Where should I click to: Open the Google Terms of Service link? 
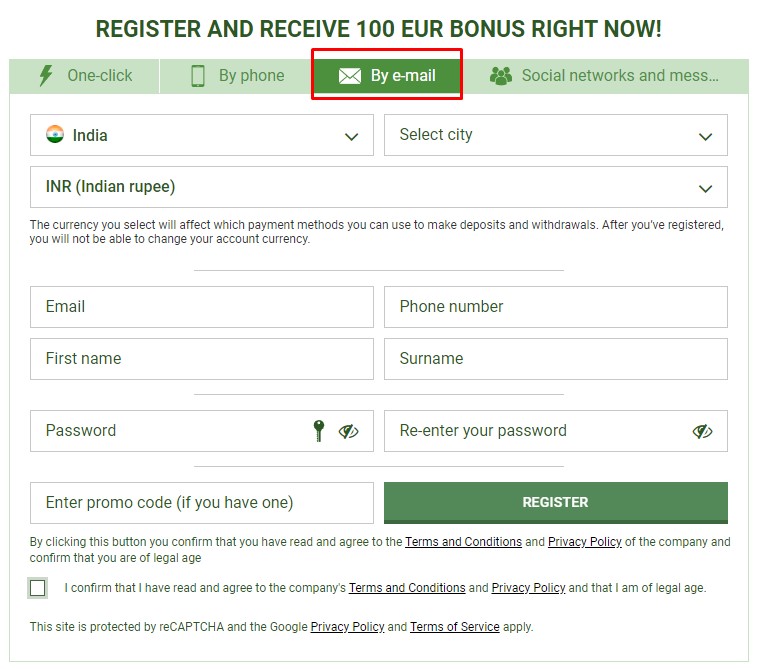click(x=454, y=627)
